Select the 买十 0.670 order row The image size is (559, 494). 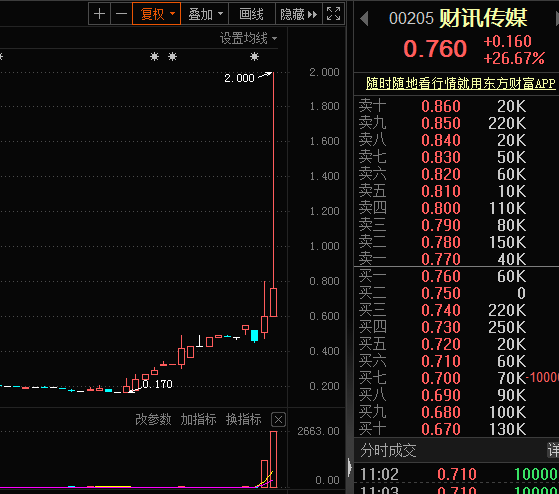click(456, 429)
